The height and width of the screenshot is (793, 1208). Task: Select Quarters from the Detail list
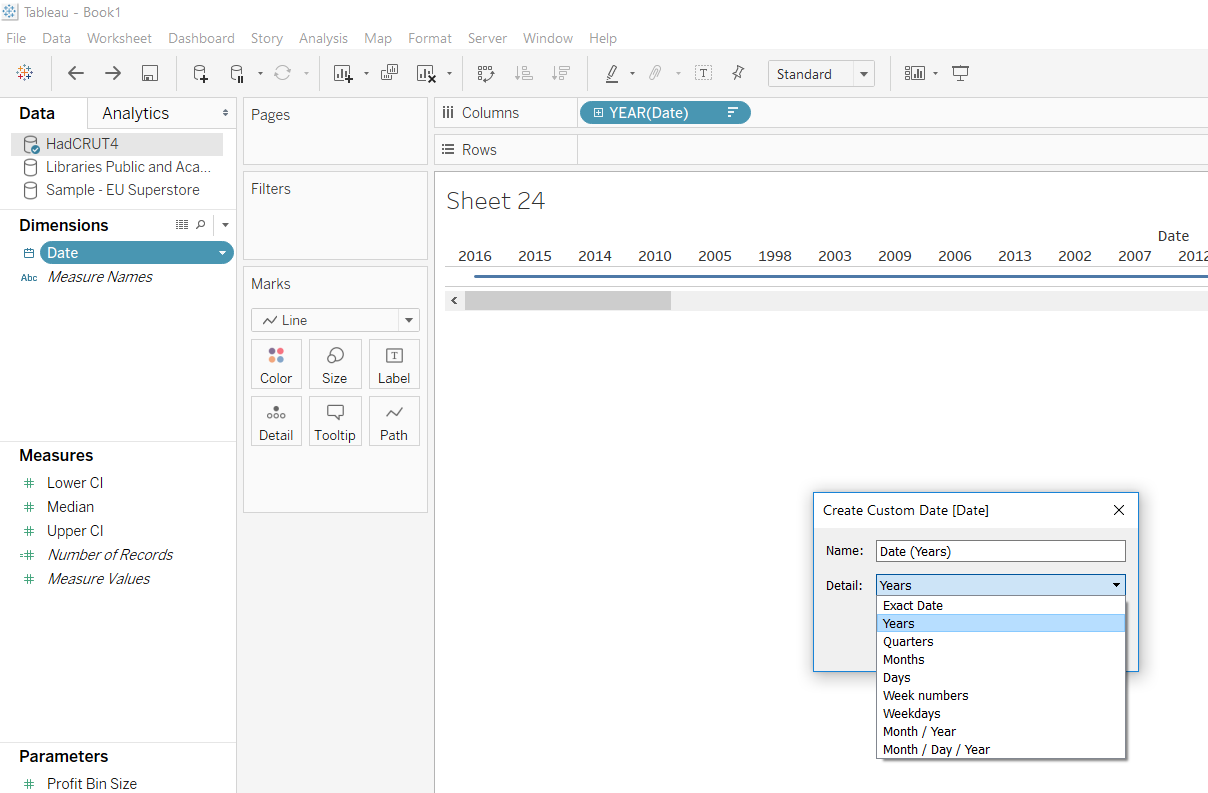click(x=908, y=642)
